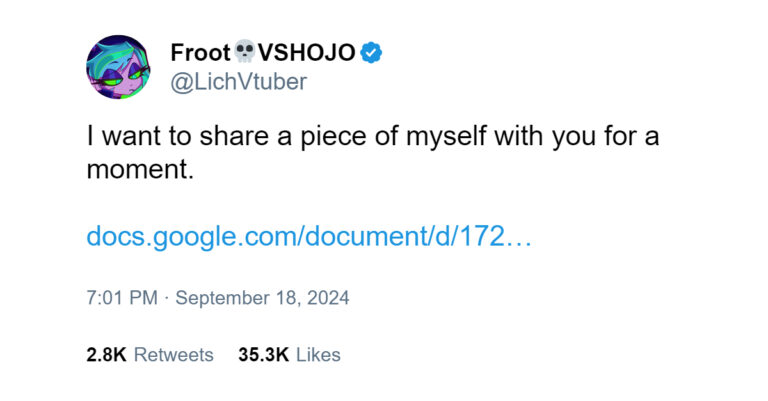Click the display name Froot
768x401 pixels.
tap(201, 52)
